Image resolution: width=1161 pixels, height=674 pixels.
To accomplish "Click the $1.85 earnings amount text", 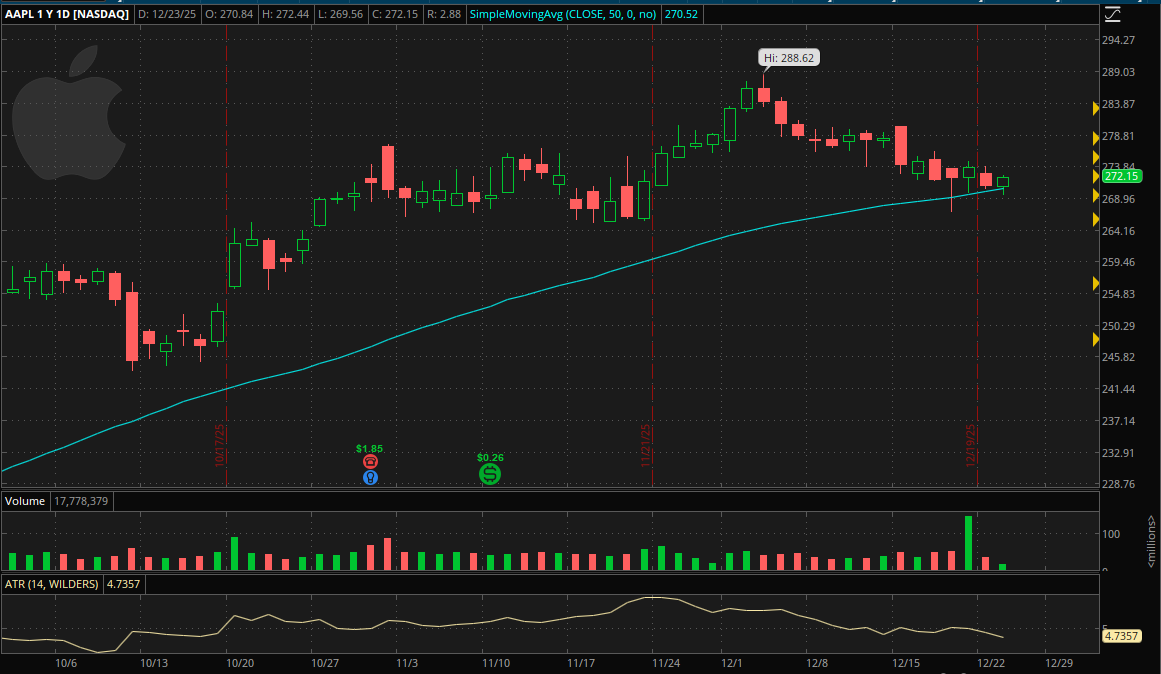I will (x=369, y=449).
